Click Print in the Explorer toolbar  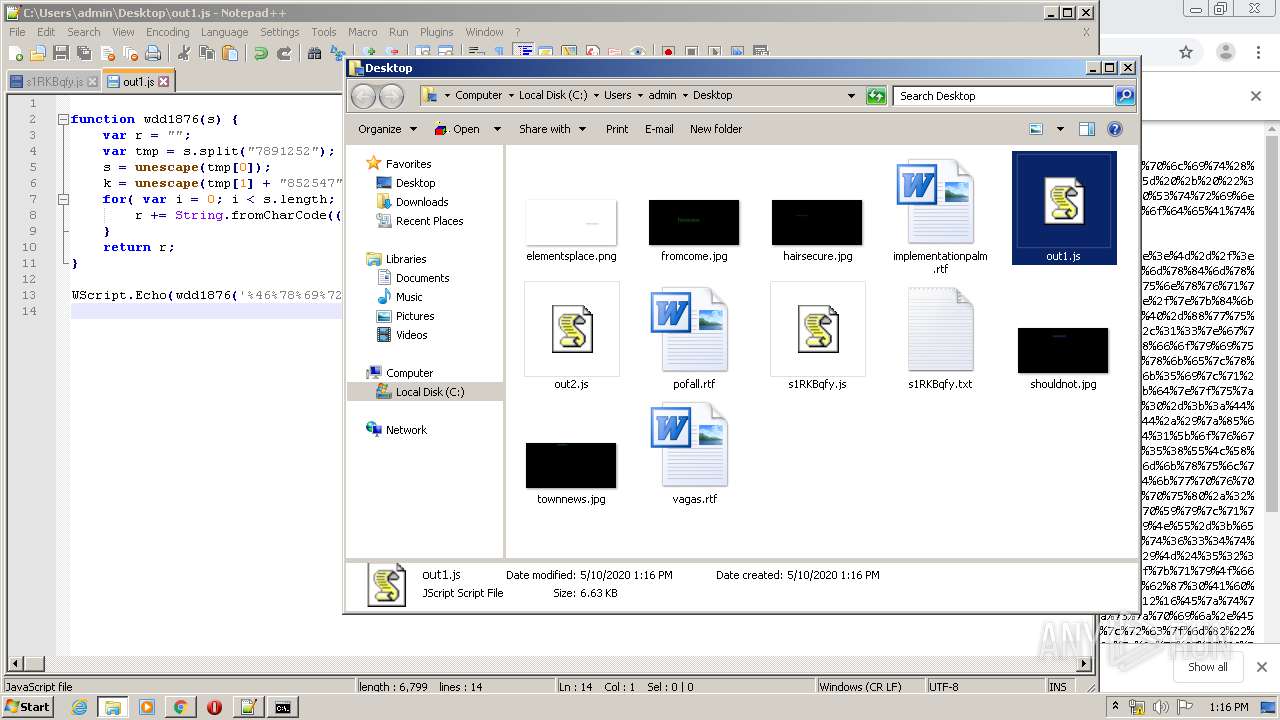click(x=617, y=129)
